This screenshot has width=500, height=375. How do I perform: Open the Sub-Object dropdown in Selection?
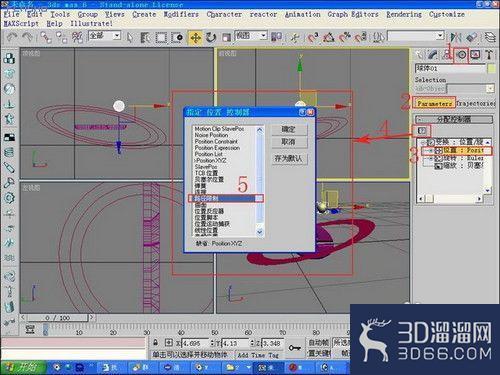click(490, 89)
